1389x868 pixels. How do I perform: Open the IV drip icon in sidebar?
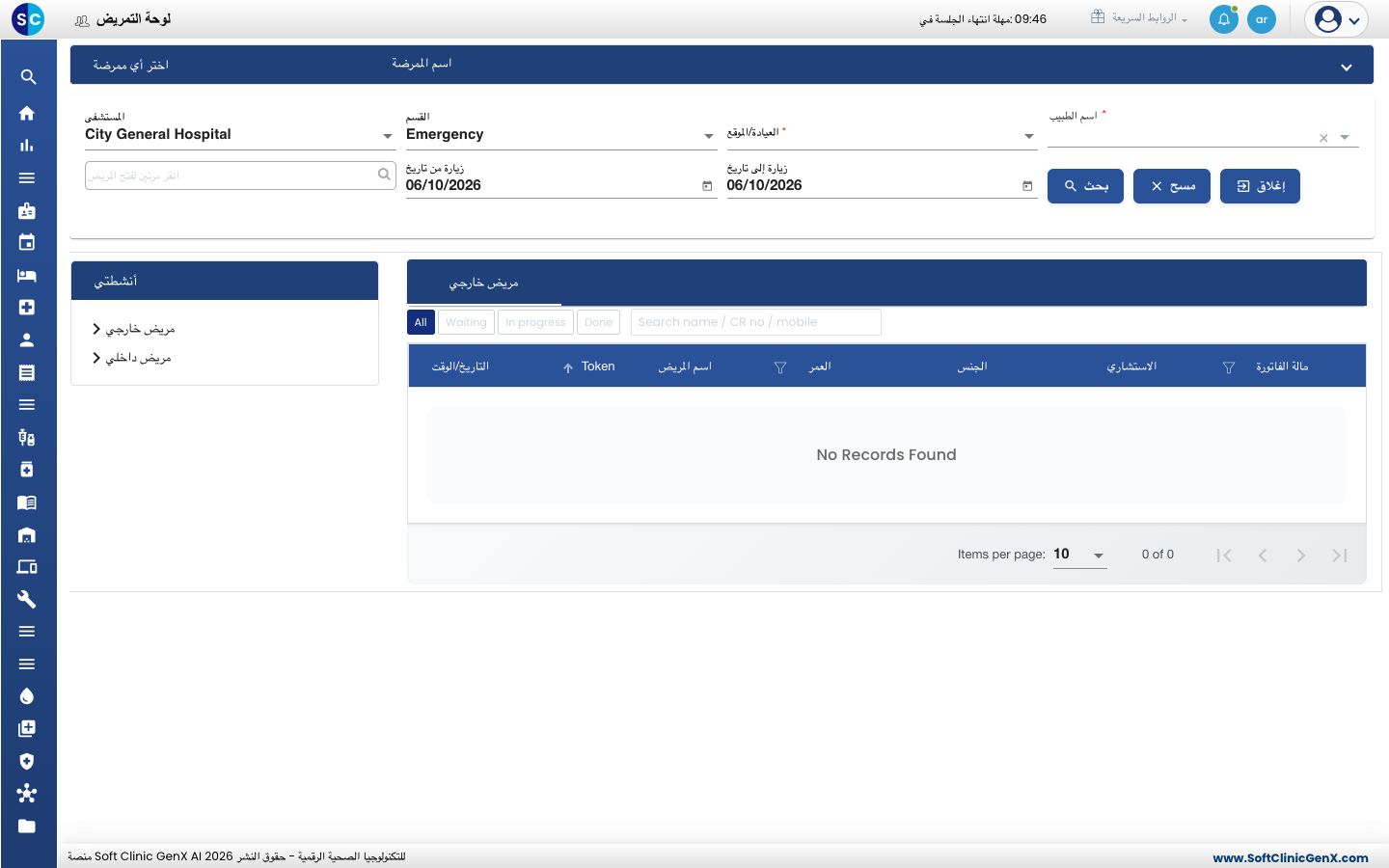click(27, 437)
